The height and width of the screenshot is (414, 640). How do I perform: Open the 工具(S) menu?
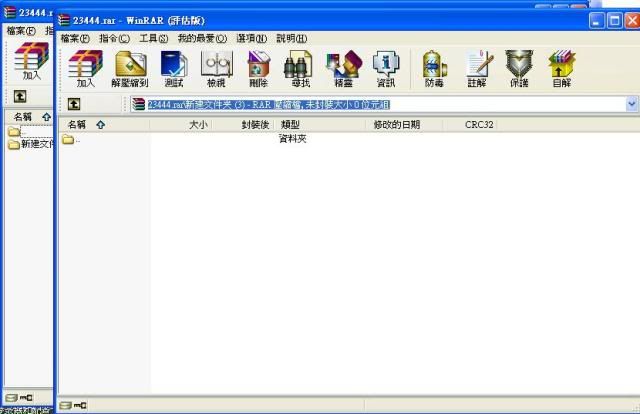153,38
